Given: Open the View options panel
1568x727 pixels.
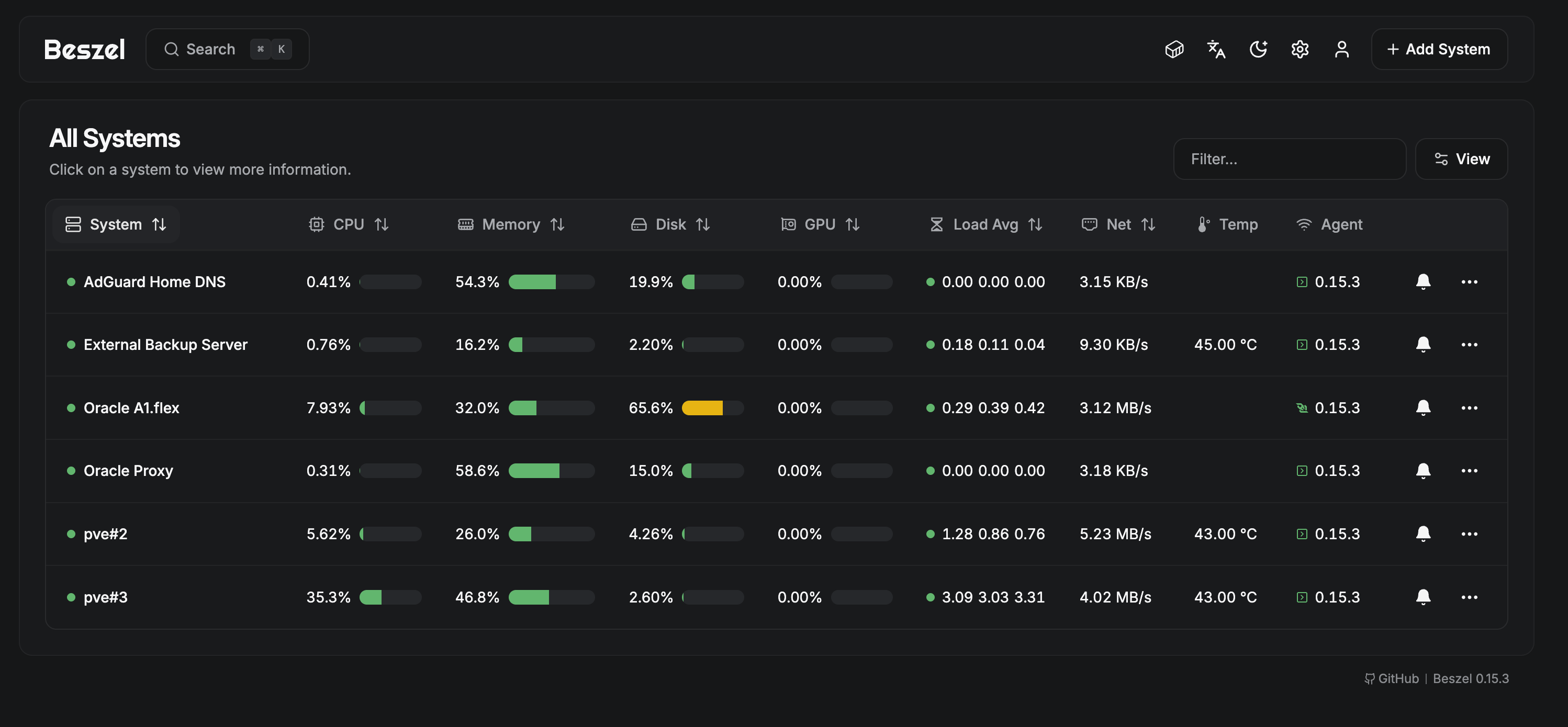Looking at the screenshot, I should tap(1461, 159).
